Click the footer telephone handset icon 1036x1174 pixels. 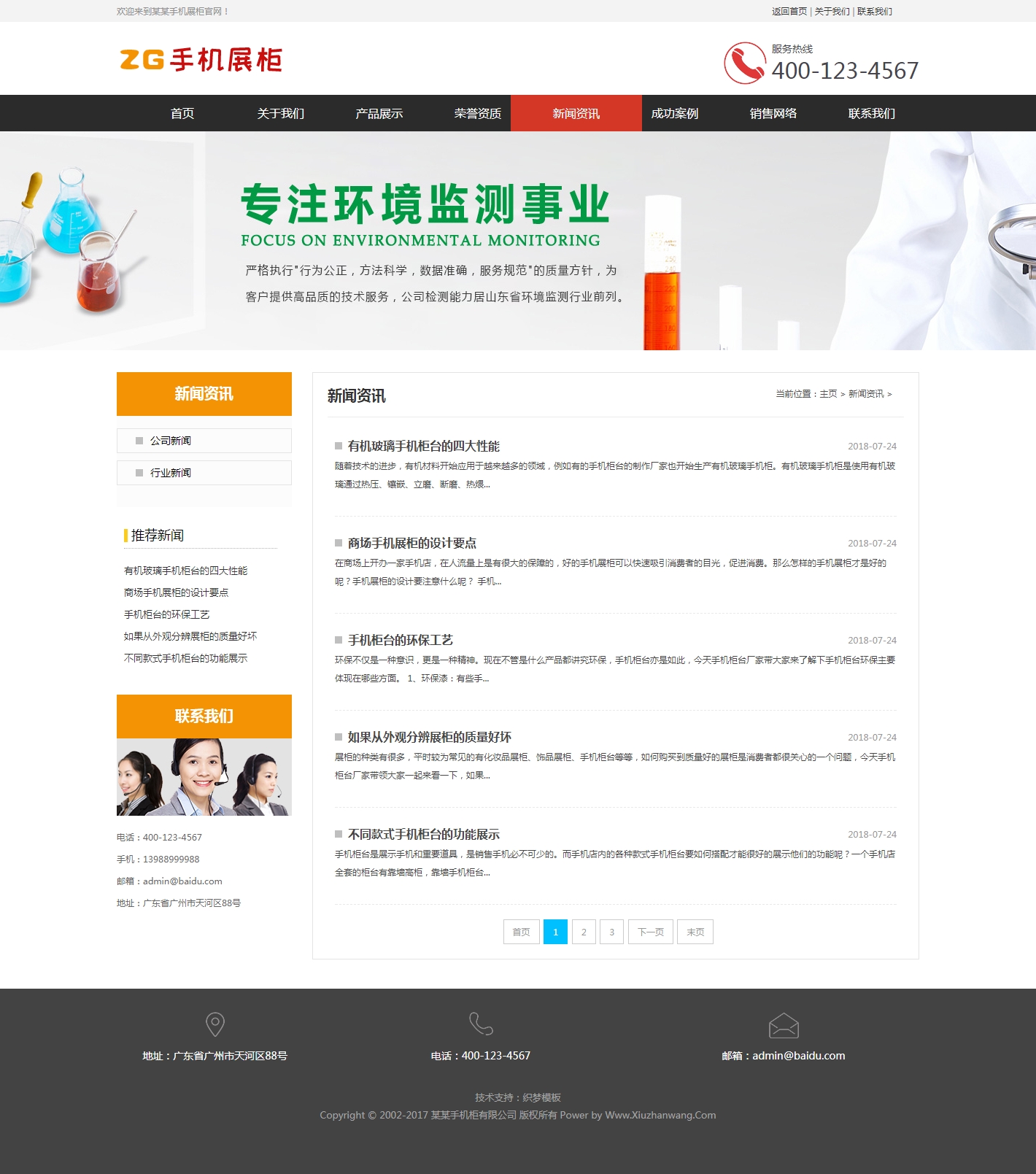(x=481, y=1024)
